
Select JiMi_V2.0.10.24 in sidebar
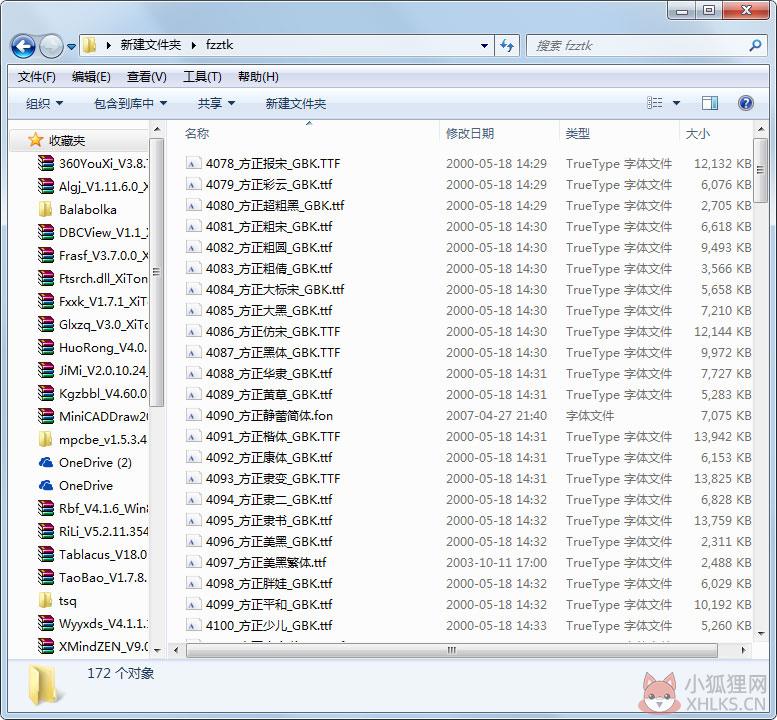pos(103,370)
